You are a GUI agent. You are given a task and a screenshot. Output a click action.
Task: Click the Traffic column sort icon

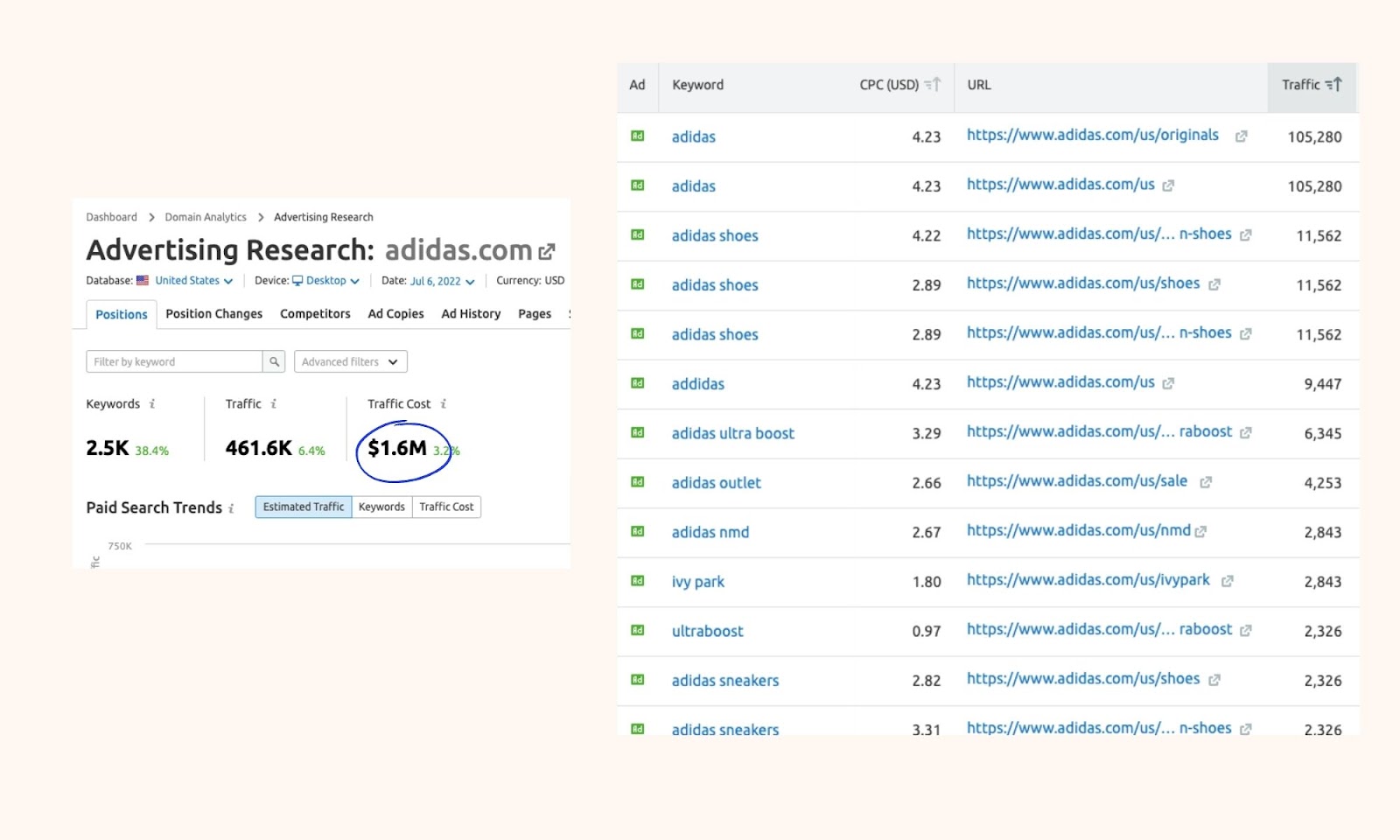[1333, 85]
